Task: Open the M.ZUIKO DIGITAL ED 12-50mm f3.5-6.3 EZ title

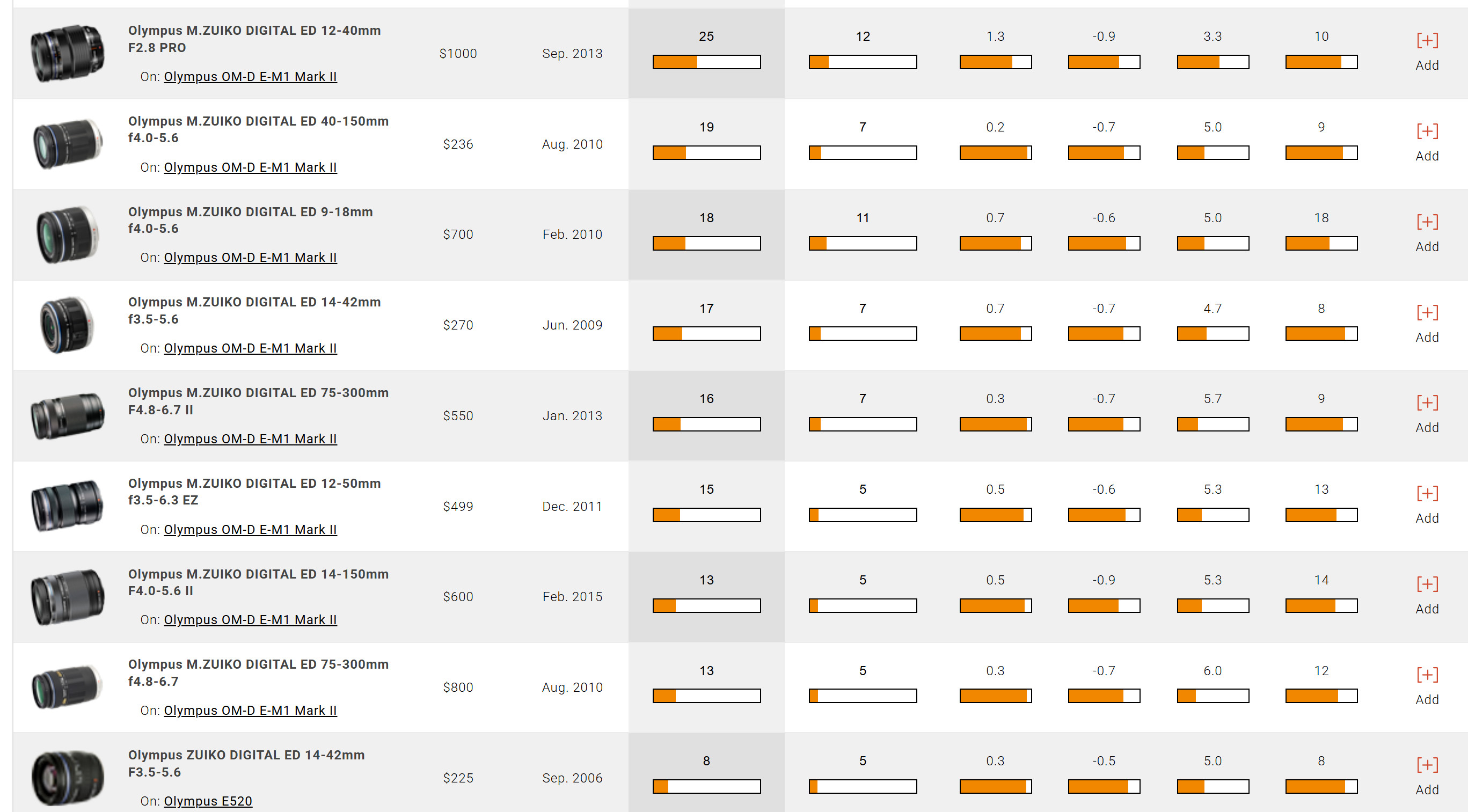Action: [254, 491]
